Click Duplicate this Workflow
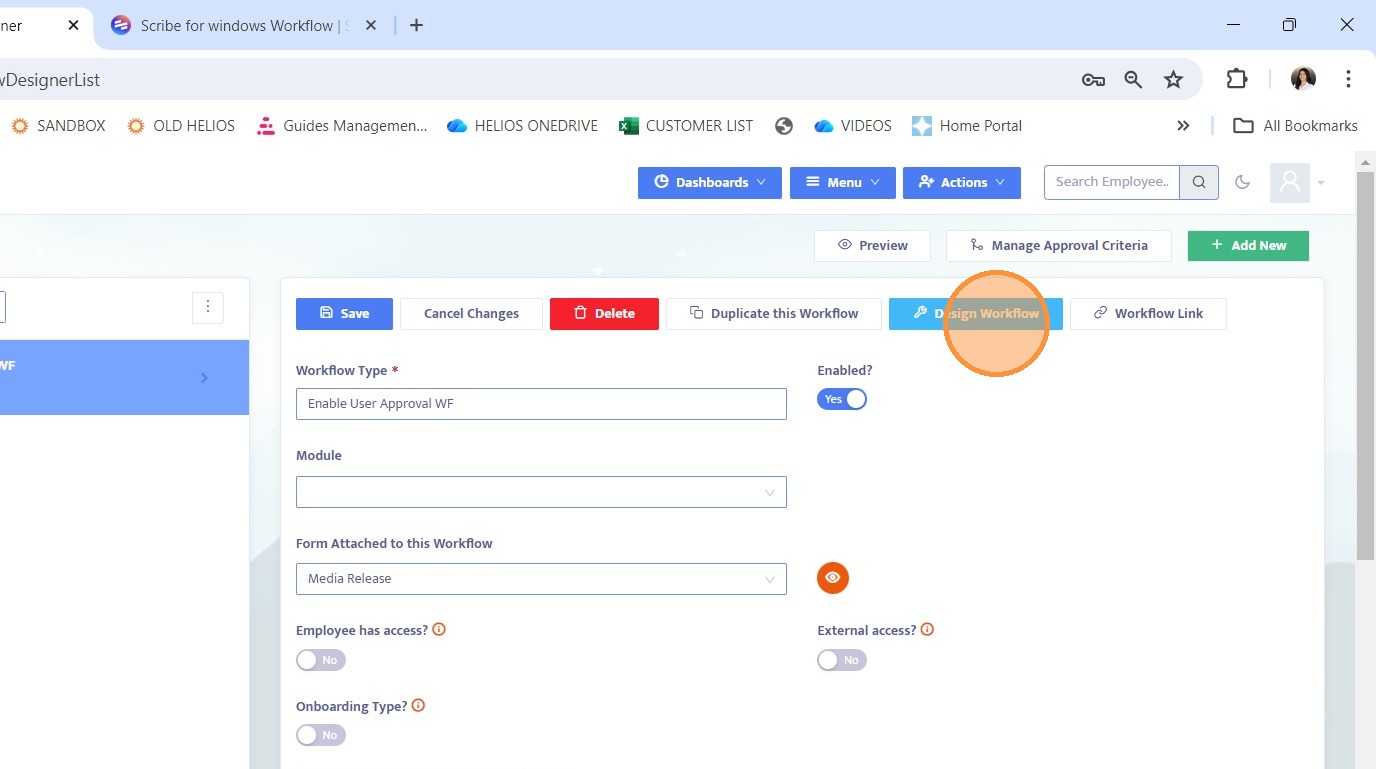1376x769 pixels. coord(774,313)
